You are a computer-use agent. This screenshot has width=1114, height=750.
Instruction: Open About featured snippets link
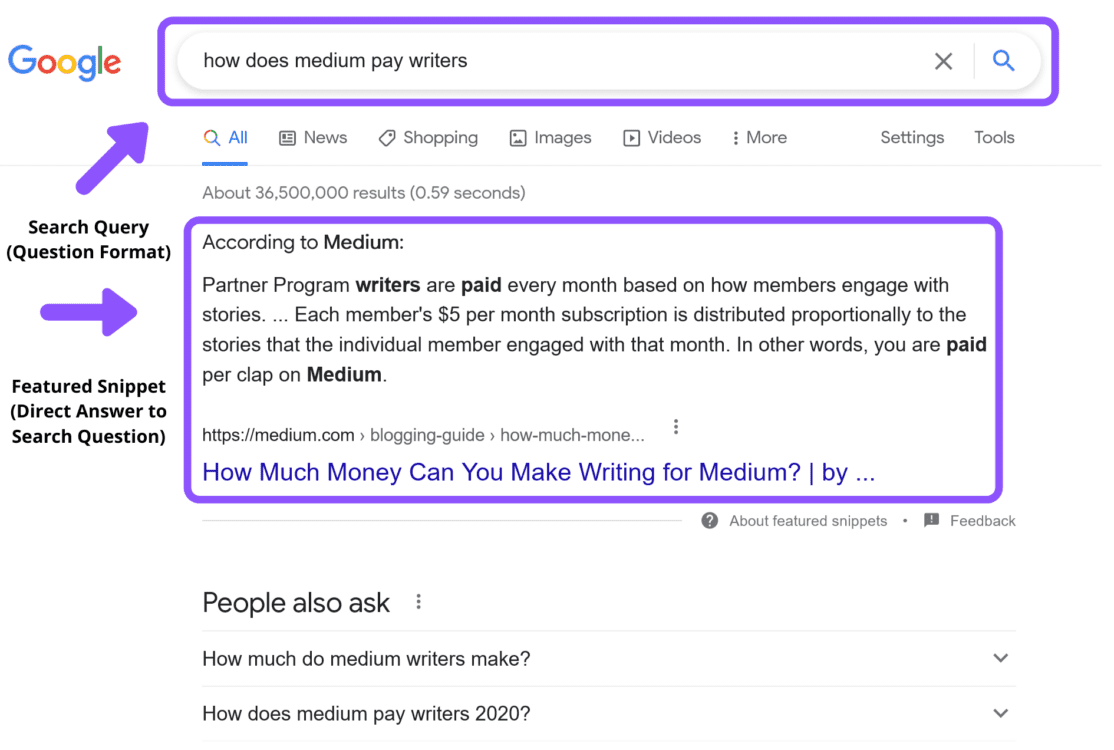tap(808, 521)
